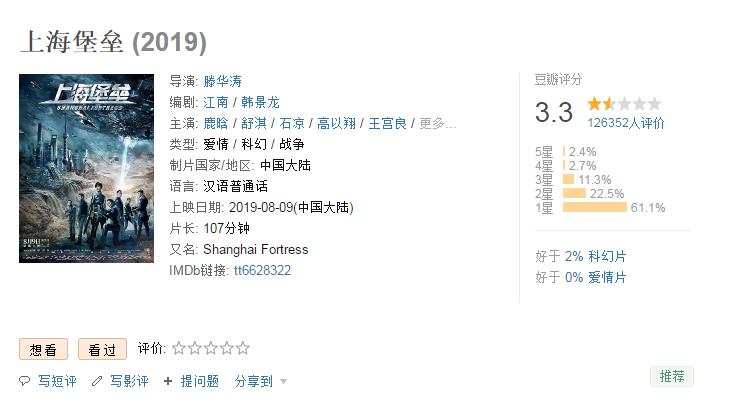Open the IMDb link tt6628322
733x418 pixels.
pos(262,271)
